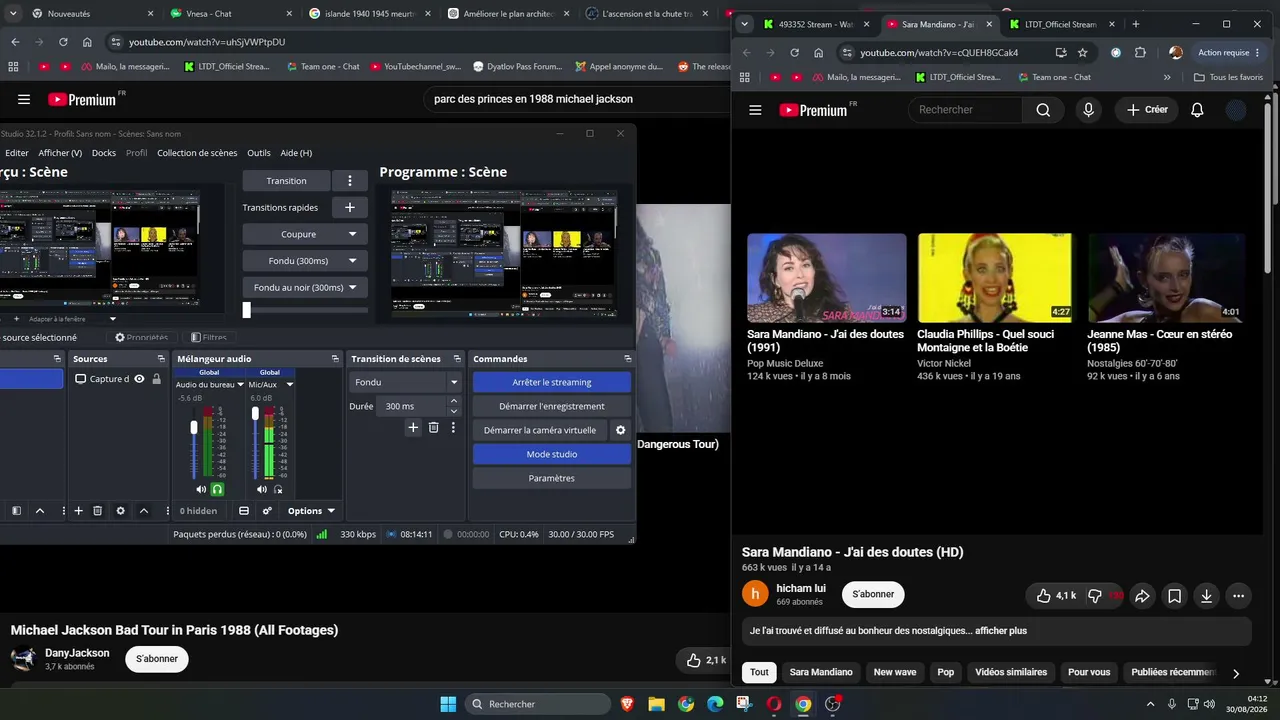Switch audio mixer layout icon
Screen dimensions: 1280x720
pyautogui.click(x=244, y=511)
